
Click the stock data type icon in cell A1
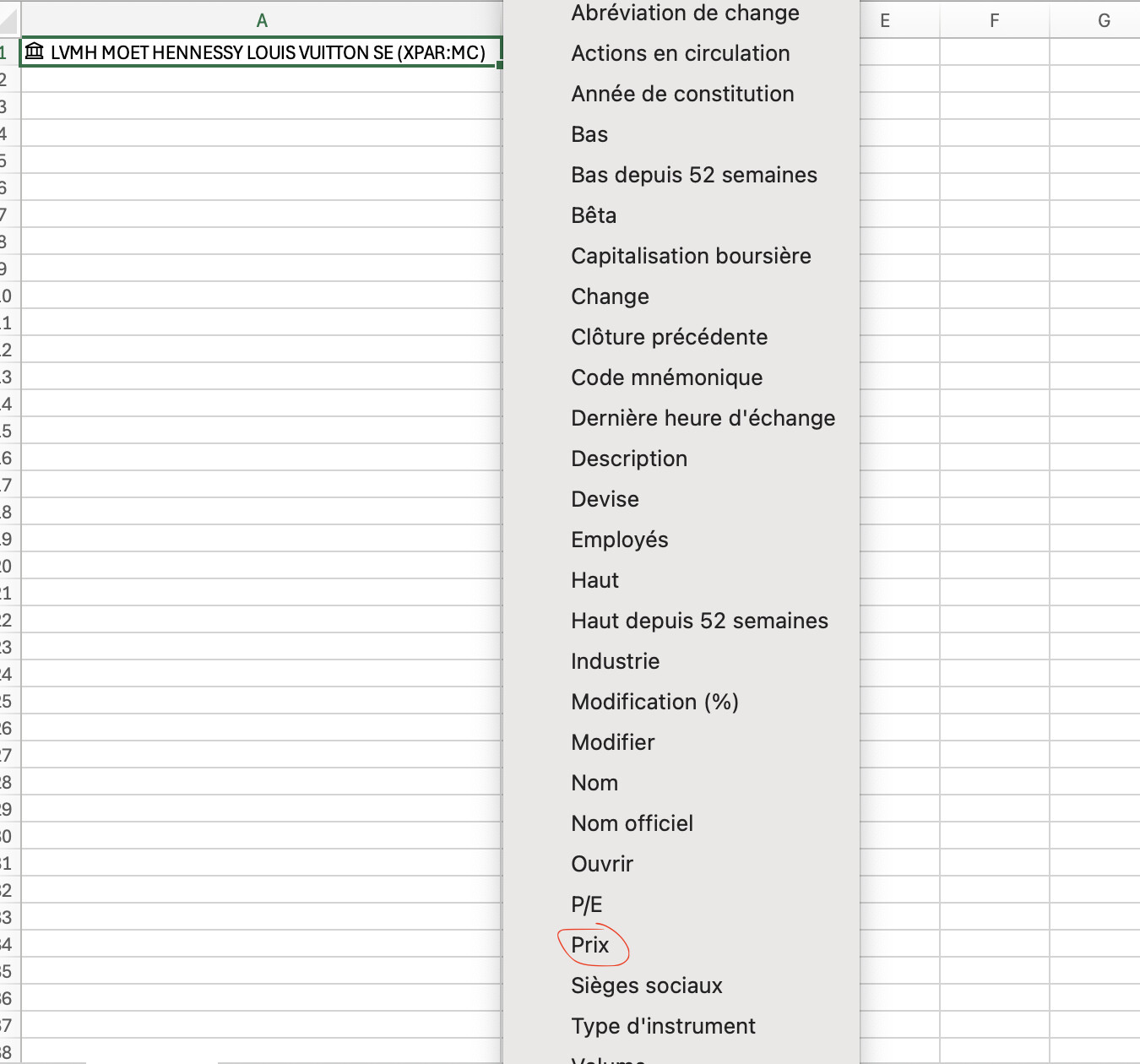(34, 52)
